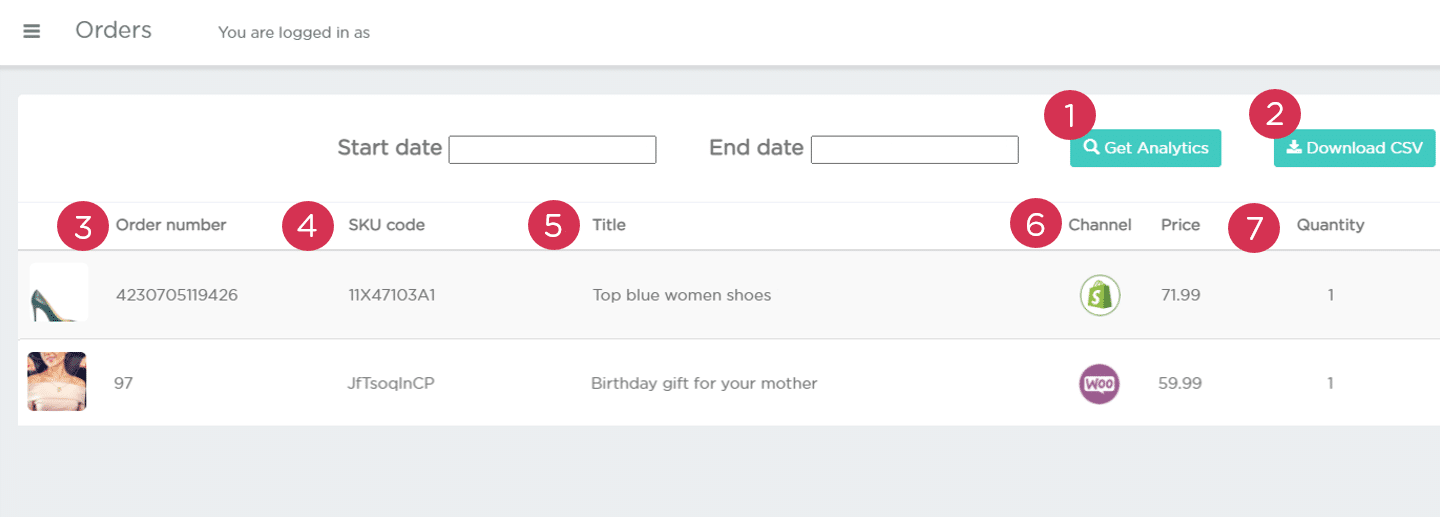Click the Shopify channel icon
The height and width of the screenshot is (517, 1440).
pos(1100,295)
